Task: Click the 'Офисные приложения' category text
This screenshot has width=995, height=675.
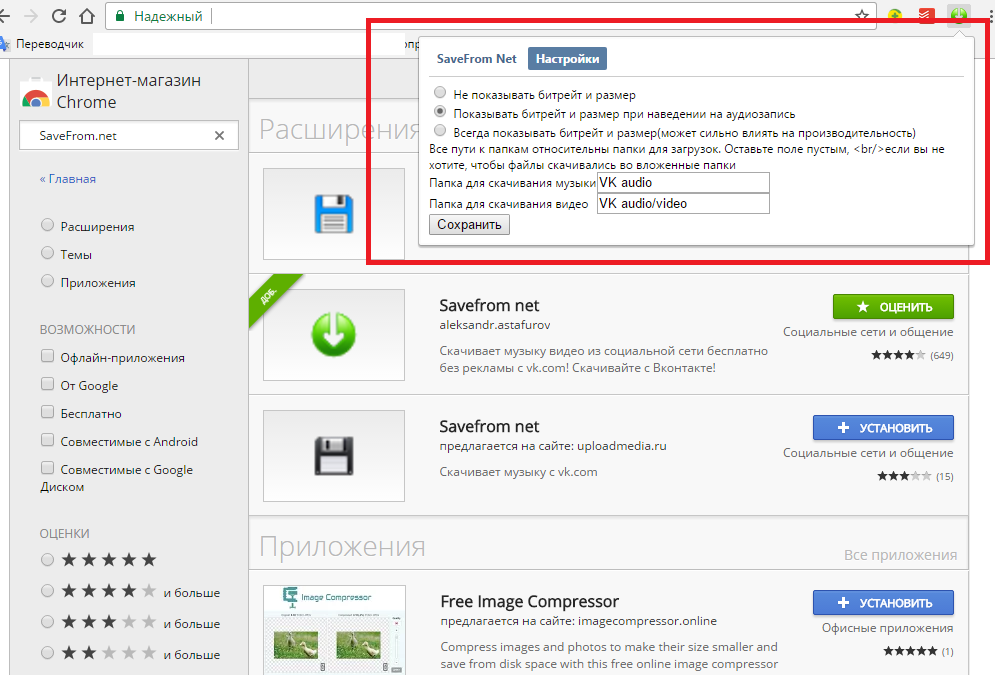Action: pyautogui.click(x=887, y=628)
